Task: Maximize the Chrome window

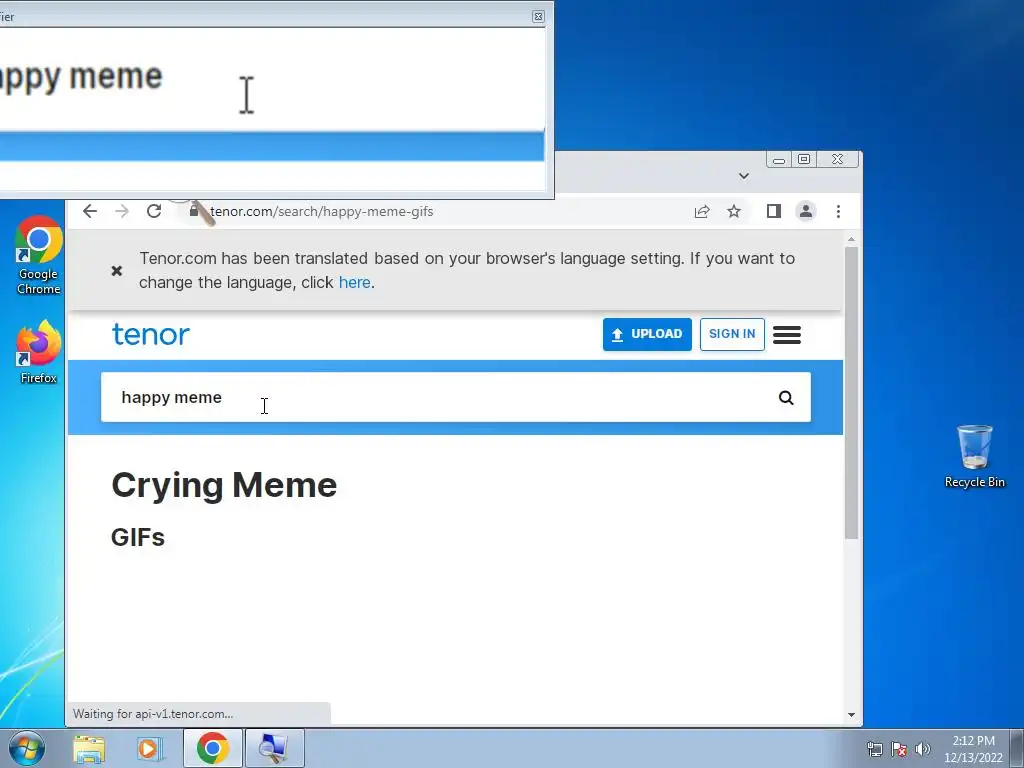Action: coord(804,159)
